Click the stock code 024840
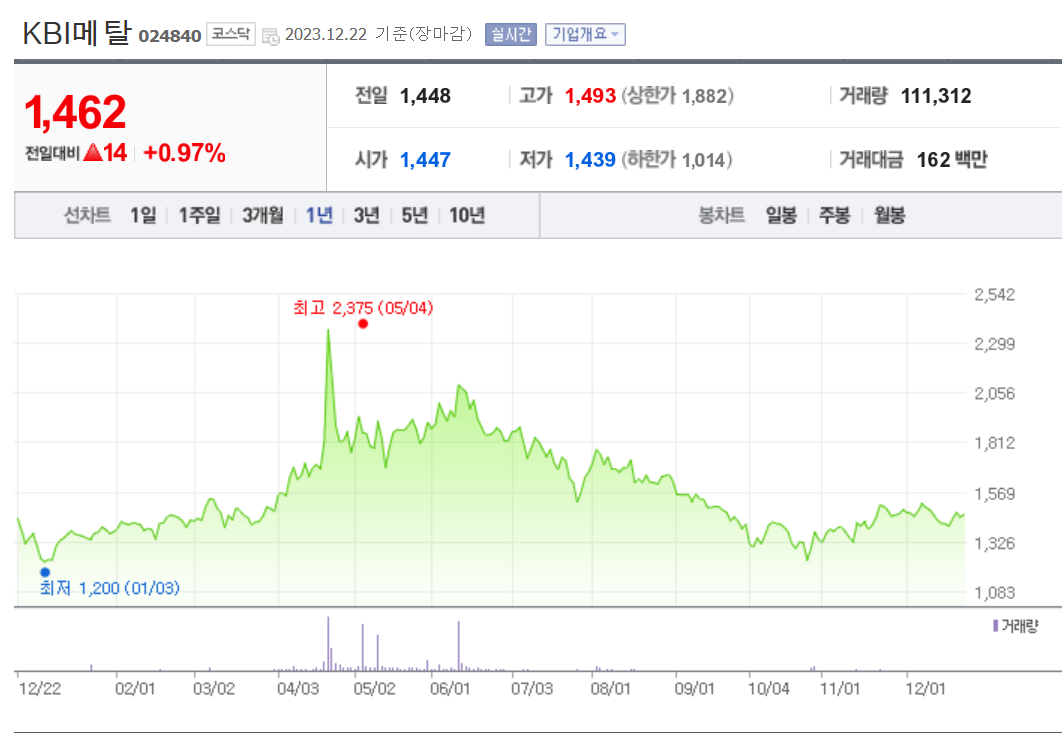The image size is (1062, 733). tap(170, 36)
